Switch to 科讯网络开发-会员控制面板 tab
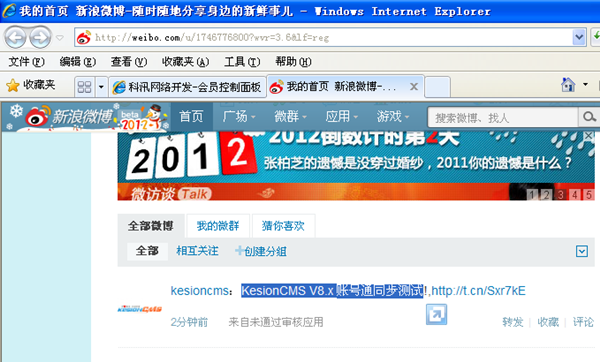Image resolution: width=600 pixels, height=362 pixels. point(188,87)
